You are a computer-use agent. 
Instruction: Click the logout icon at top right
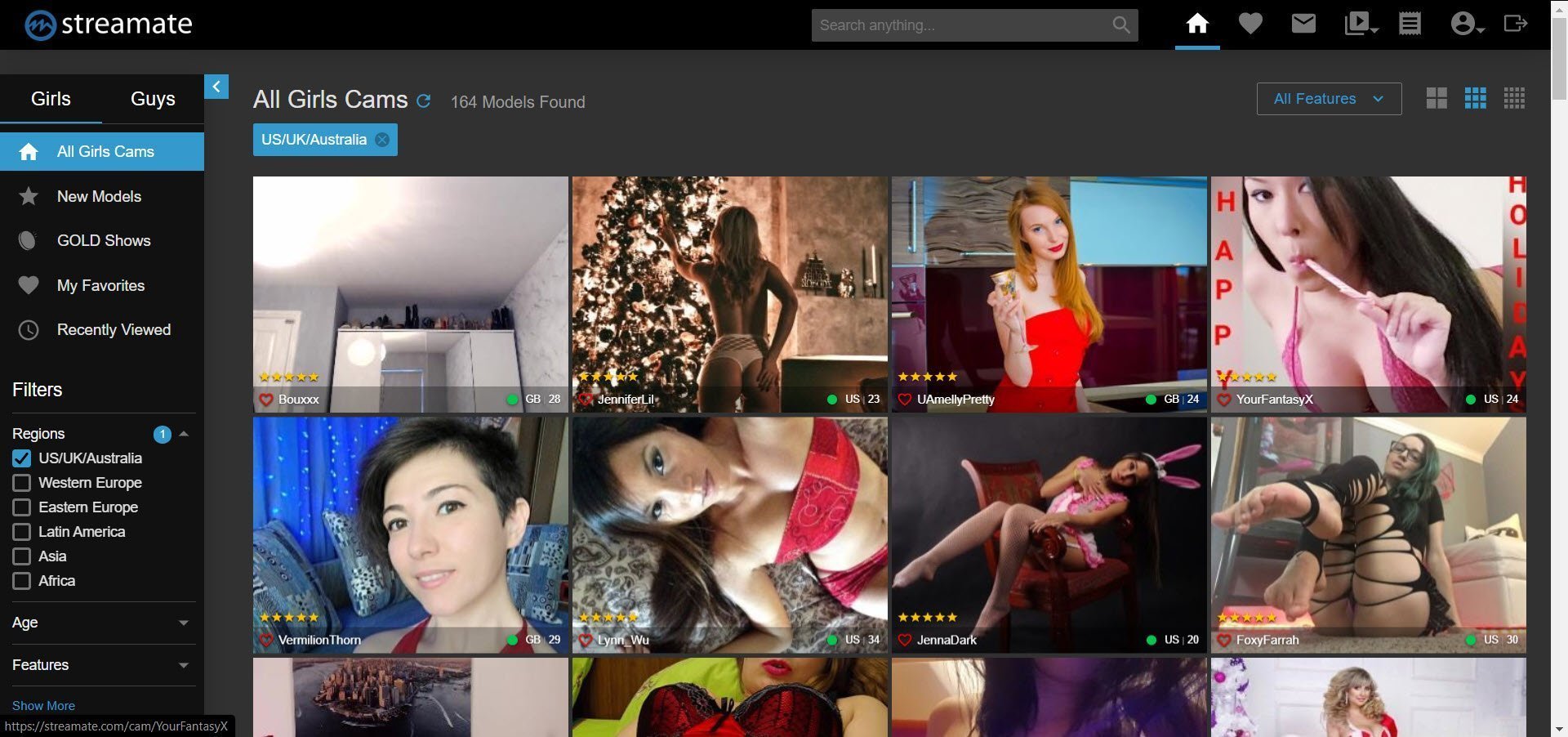[x=1515, y=24]
